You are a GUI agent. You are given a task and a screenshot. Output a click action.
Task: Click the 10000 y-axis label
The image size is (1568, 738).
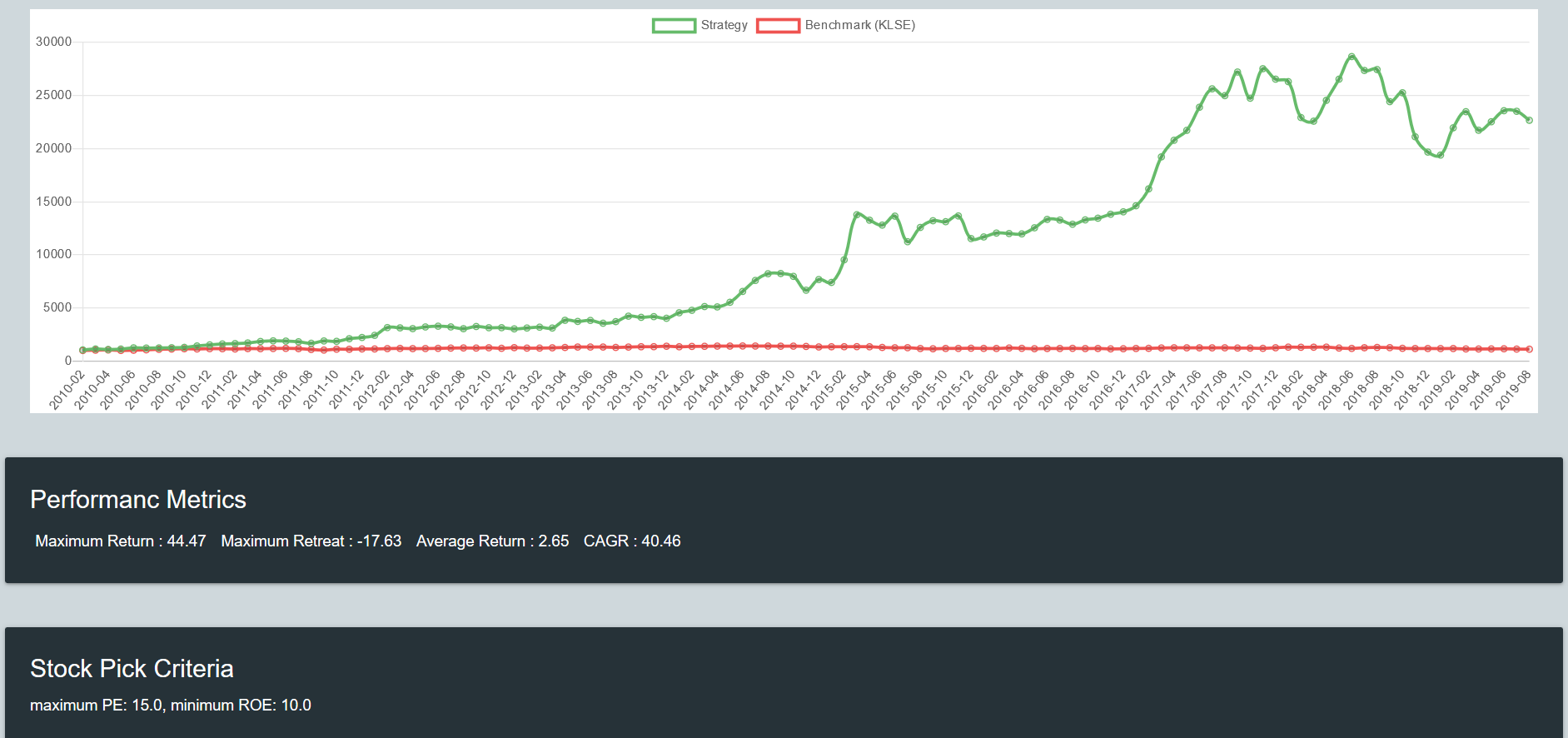[x=54, y=254]
